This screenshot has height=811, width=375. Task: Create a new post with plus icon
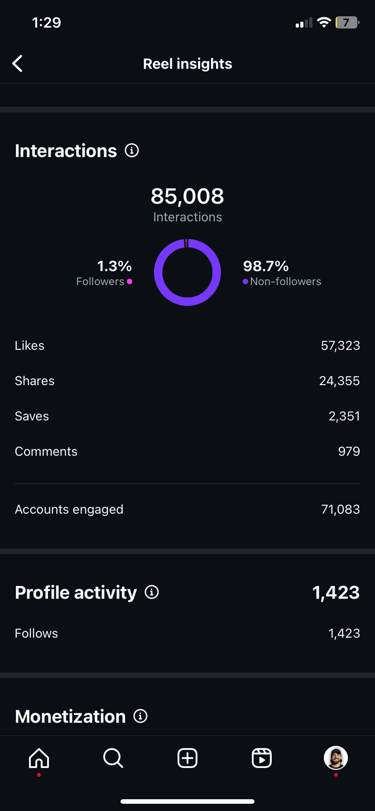click(x=187, y=759)
